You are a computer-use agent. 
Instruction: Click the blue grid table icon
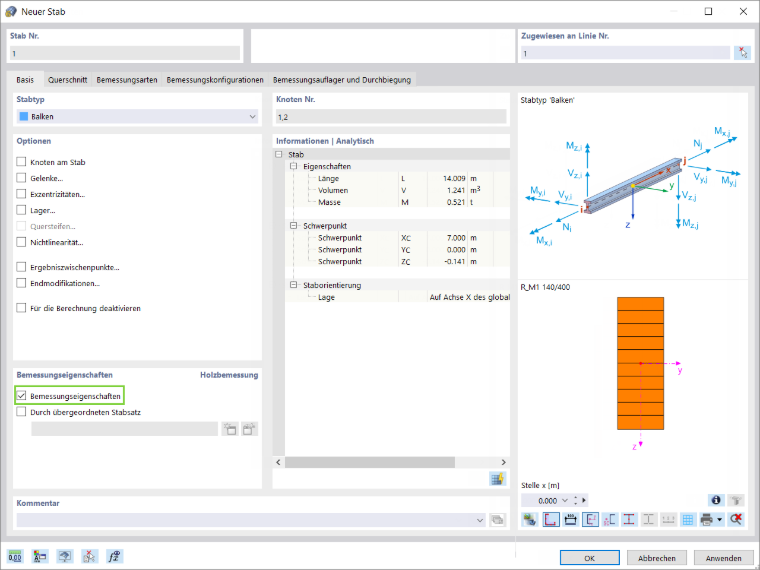coord(688,520)
